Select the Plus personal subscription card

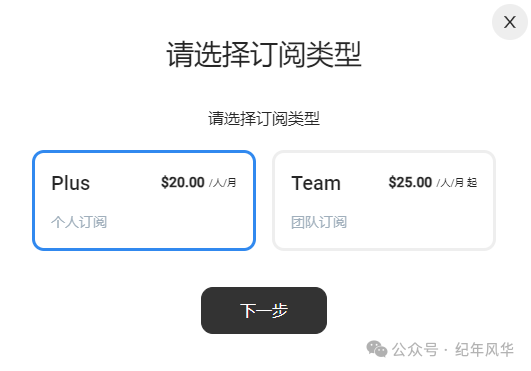tap(144, 200)
